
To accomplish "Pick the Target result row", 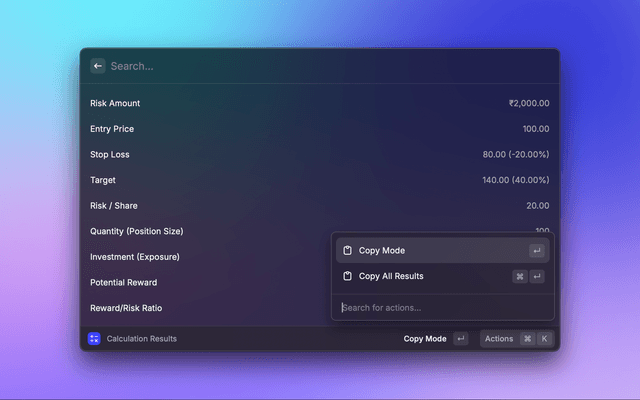I will [320, 180].
